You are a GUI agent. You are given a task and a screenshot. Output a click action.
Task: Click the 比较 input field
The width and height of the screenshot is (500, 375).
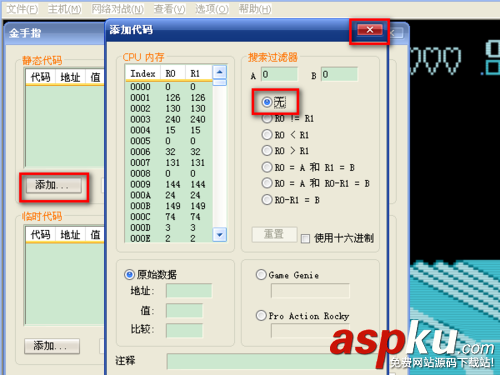(184, 330)
